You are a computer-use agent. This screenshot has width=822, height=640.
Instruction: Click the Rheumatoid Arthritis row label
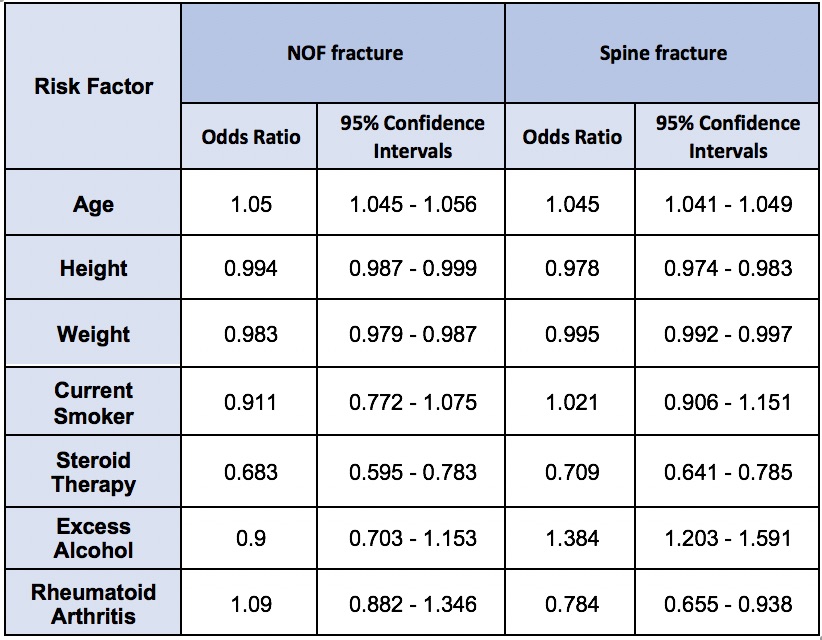point(93,603)
